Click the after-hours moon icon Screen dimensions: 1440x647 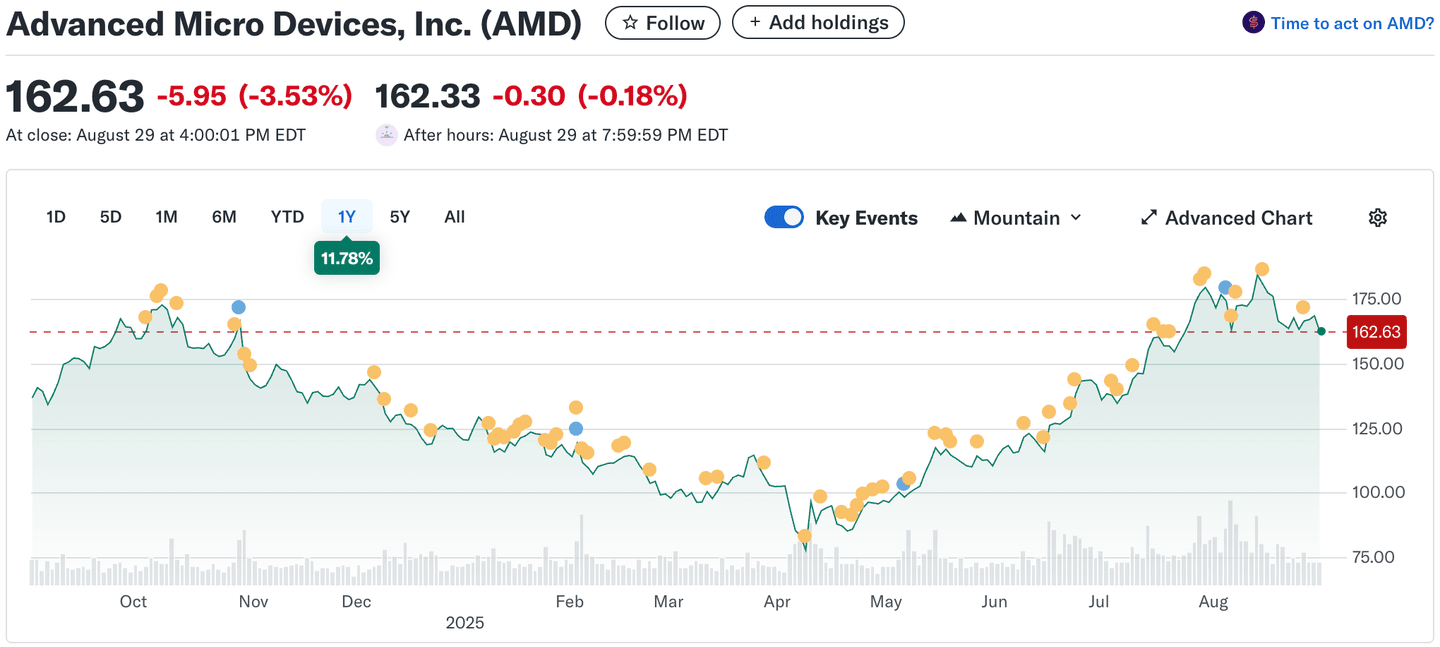point(386,135)
